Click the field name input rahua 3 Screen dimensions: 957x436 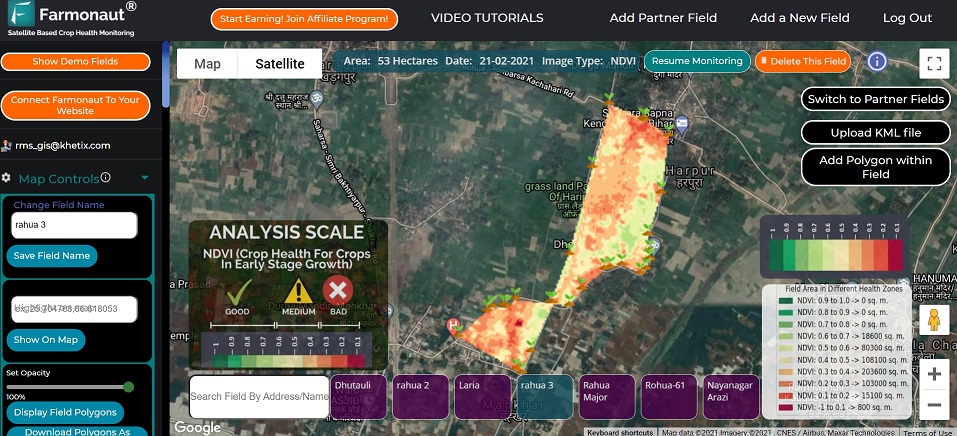[74, 225]
